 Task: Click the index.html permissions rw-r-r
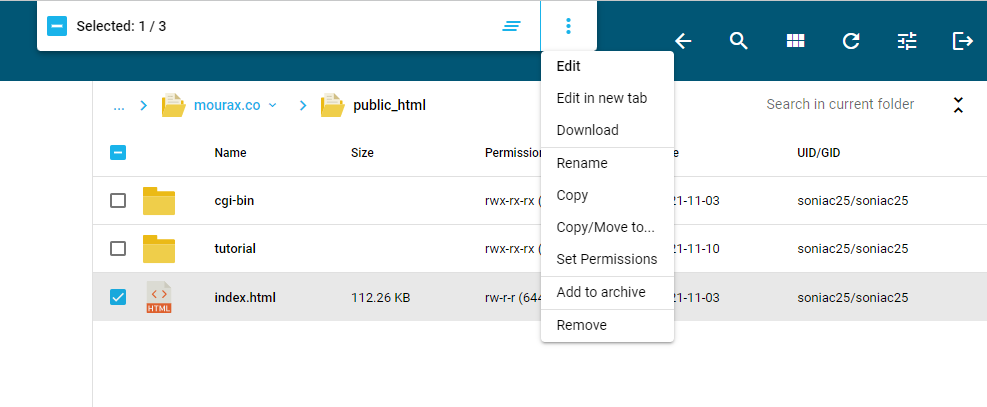pos(512,298)
